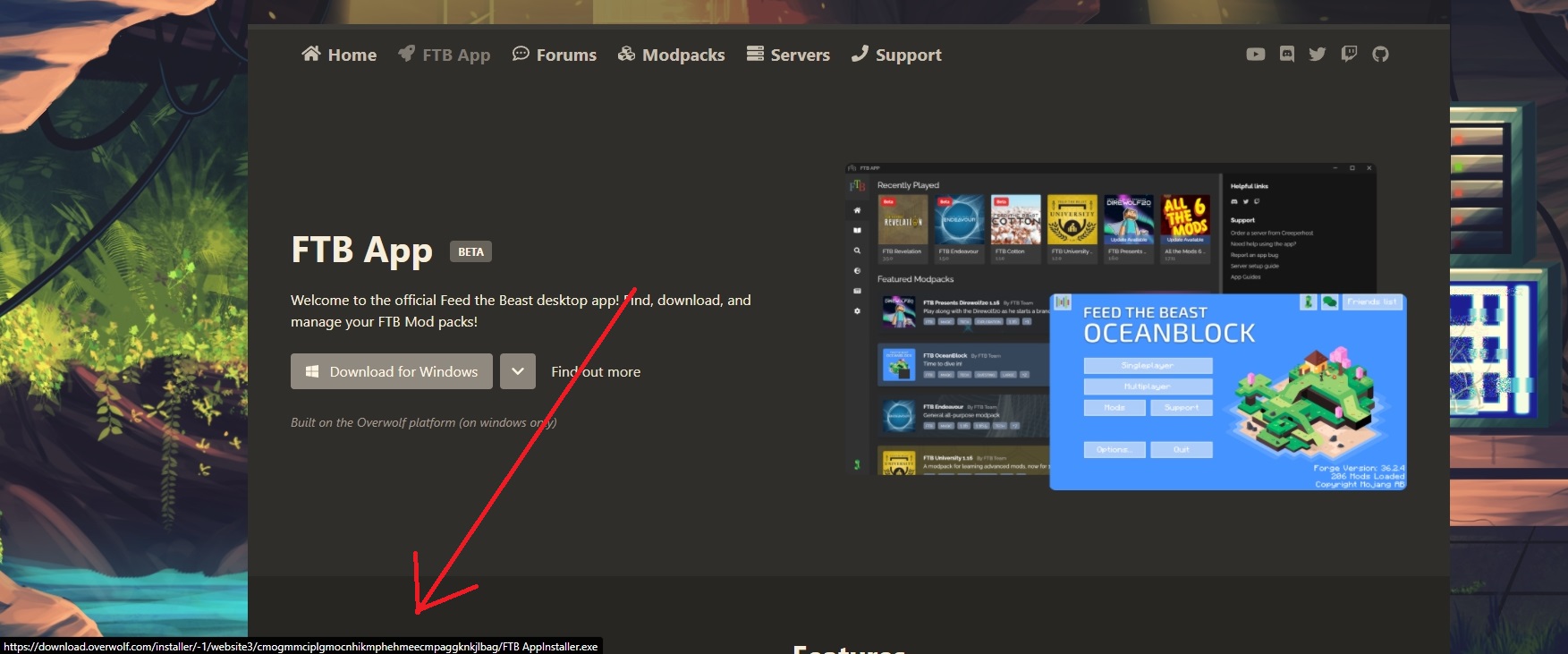1568x654 pixels.
Task: Go to the GitHub icon link
Action: 1380,55
